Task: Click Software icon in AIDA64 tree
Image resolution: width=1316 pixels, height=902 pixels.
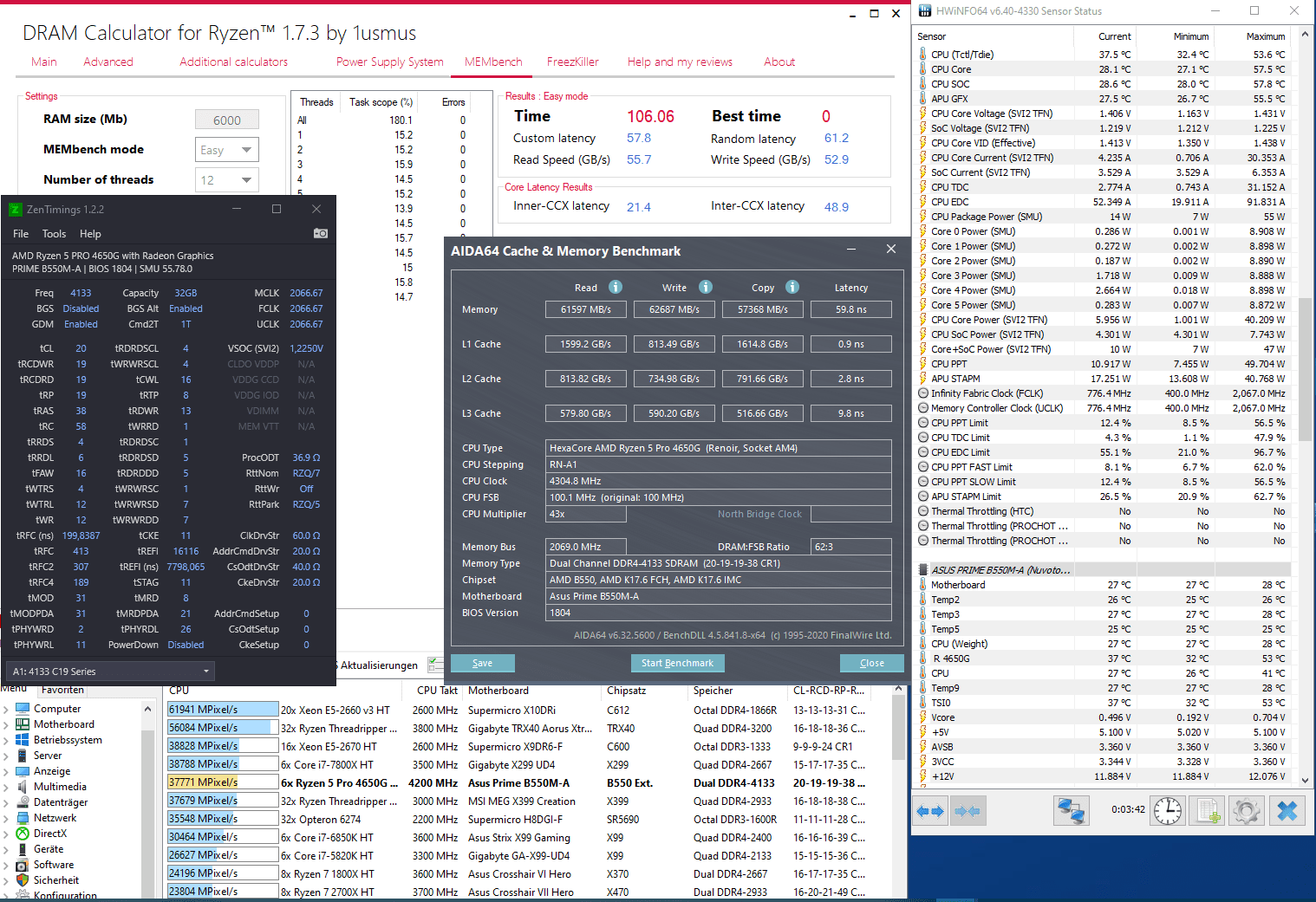Action: (23, 865)
